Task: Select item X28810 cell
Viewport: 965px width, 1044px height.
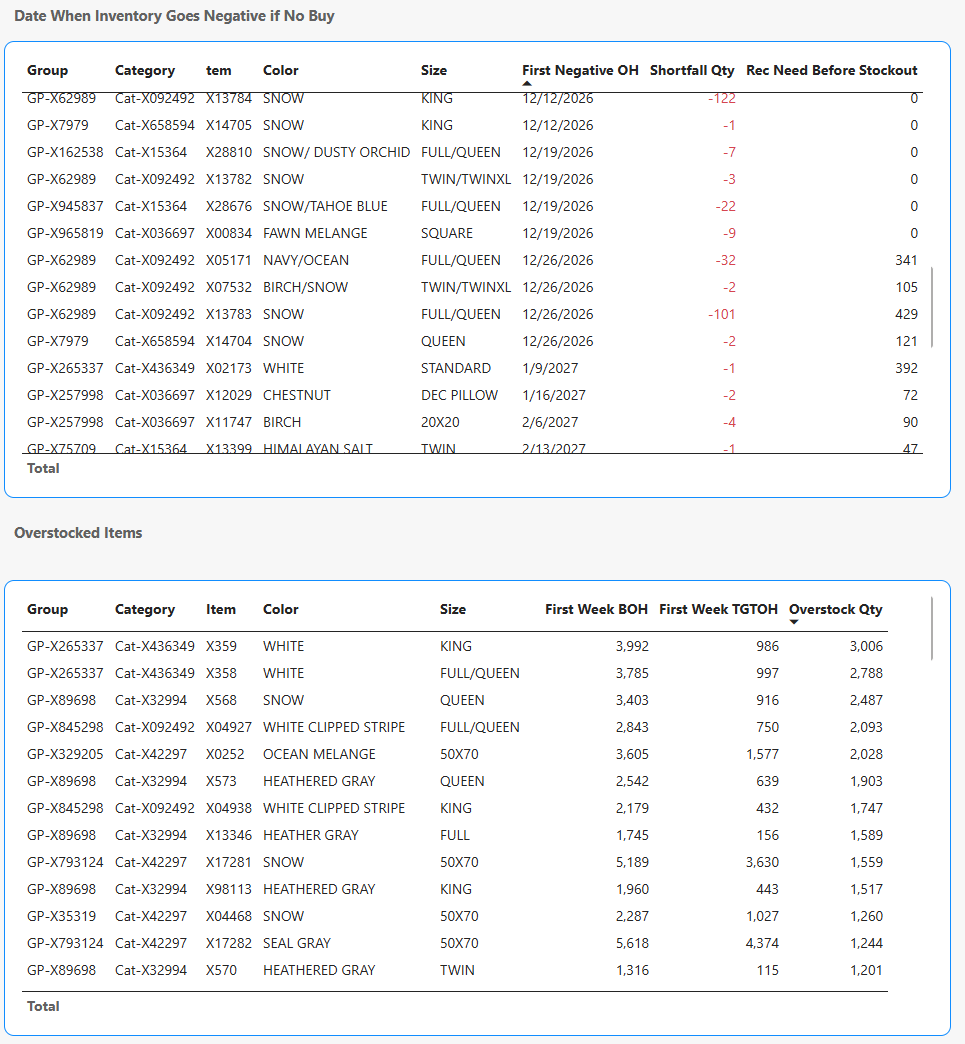Action: coord(228,152)
